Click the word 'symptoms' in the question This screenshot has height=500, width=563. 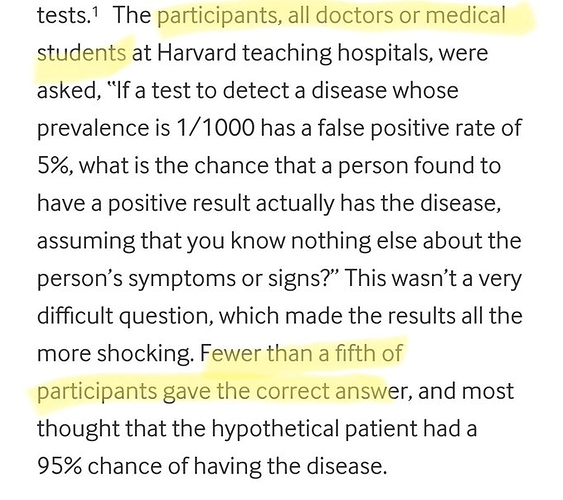coord(181,279)
